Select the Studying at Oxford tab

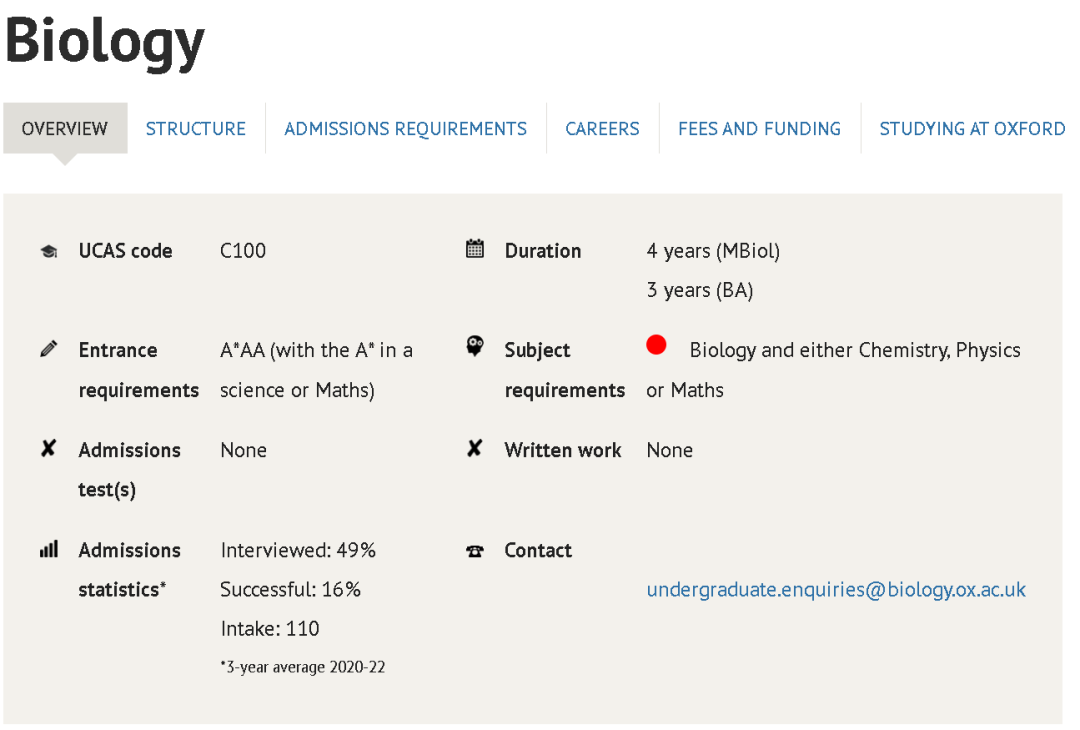[971, 129]
